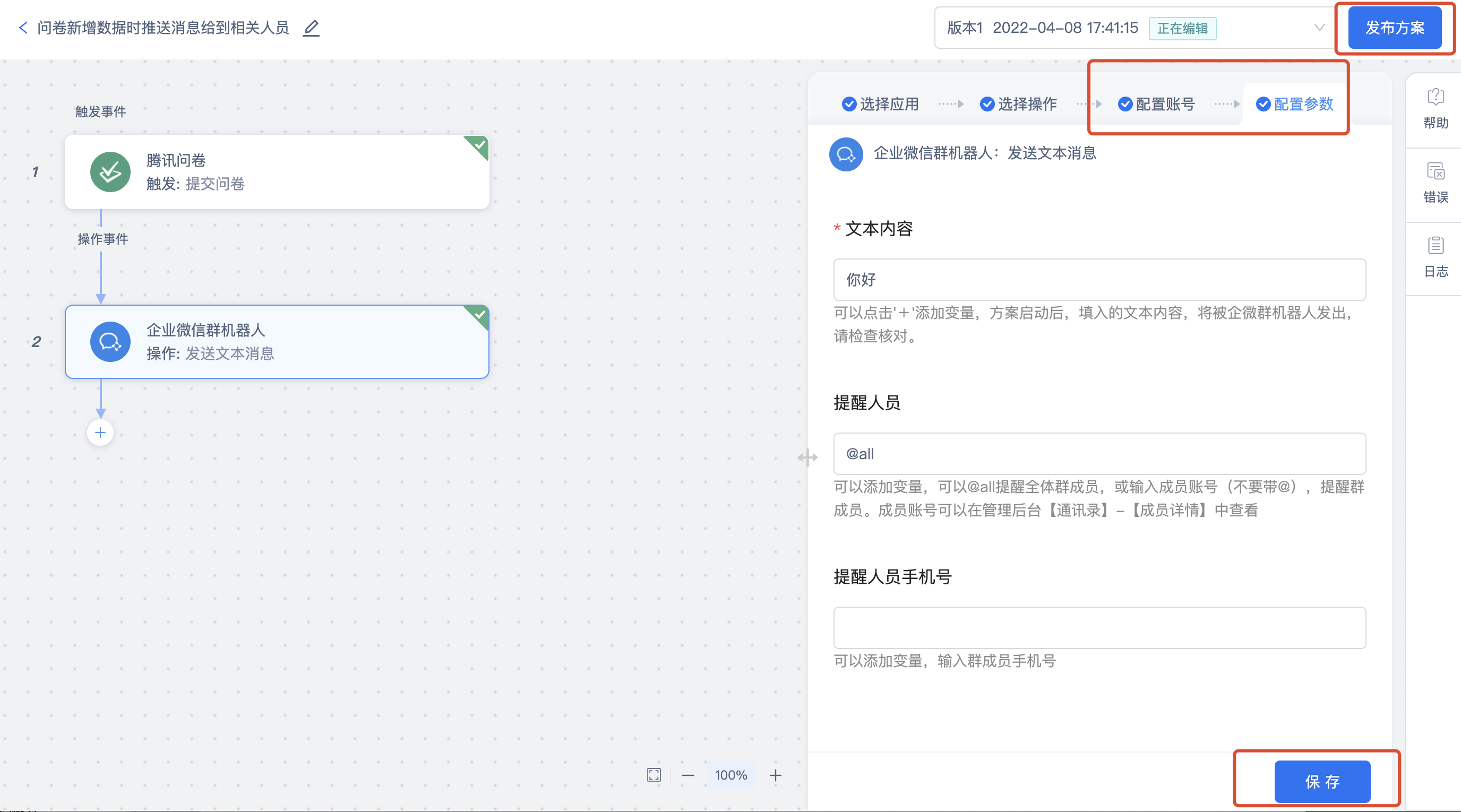Click green checkmark on 腾讯问卷 card
Screen dimensions: 1461x812
pos(480,145)
